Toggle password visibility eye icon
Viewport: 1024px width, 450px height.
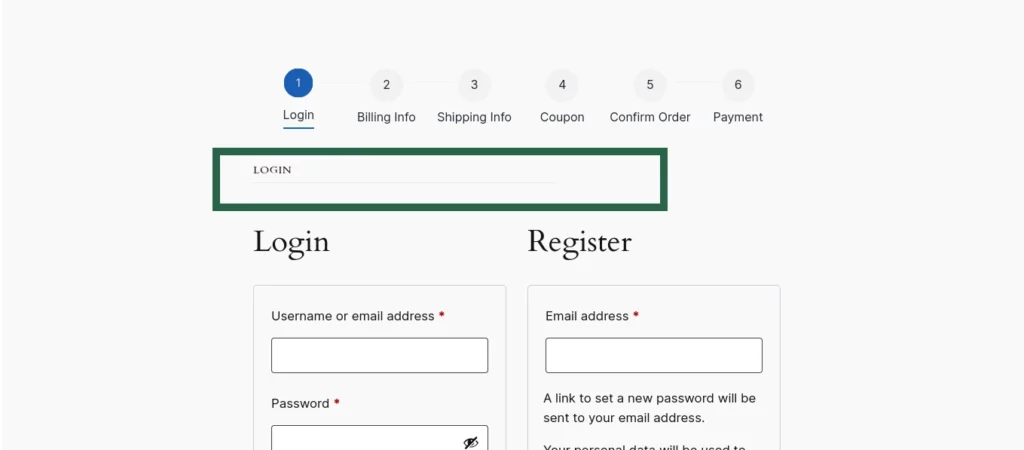471,442
